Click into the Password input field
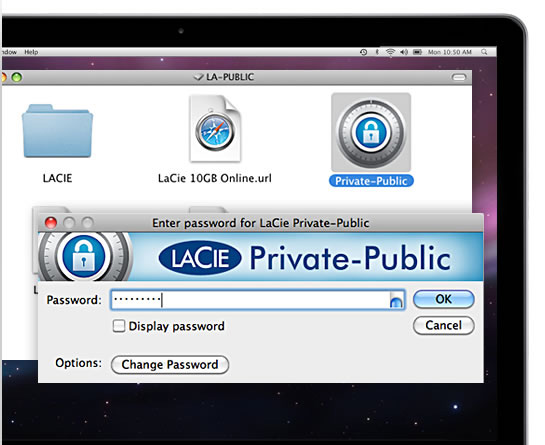This screenshot has height=445, width=545. (x=258, y=300)
